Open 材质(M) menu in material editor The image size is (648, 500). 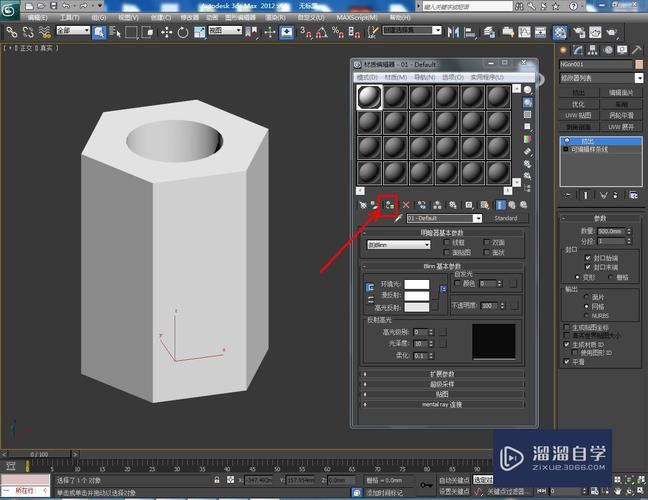click(395, 77)
